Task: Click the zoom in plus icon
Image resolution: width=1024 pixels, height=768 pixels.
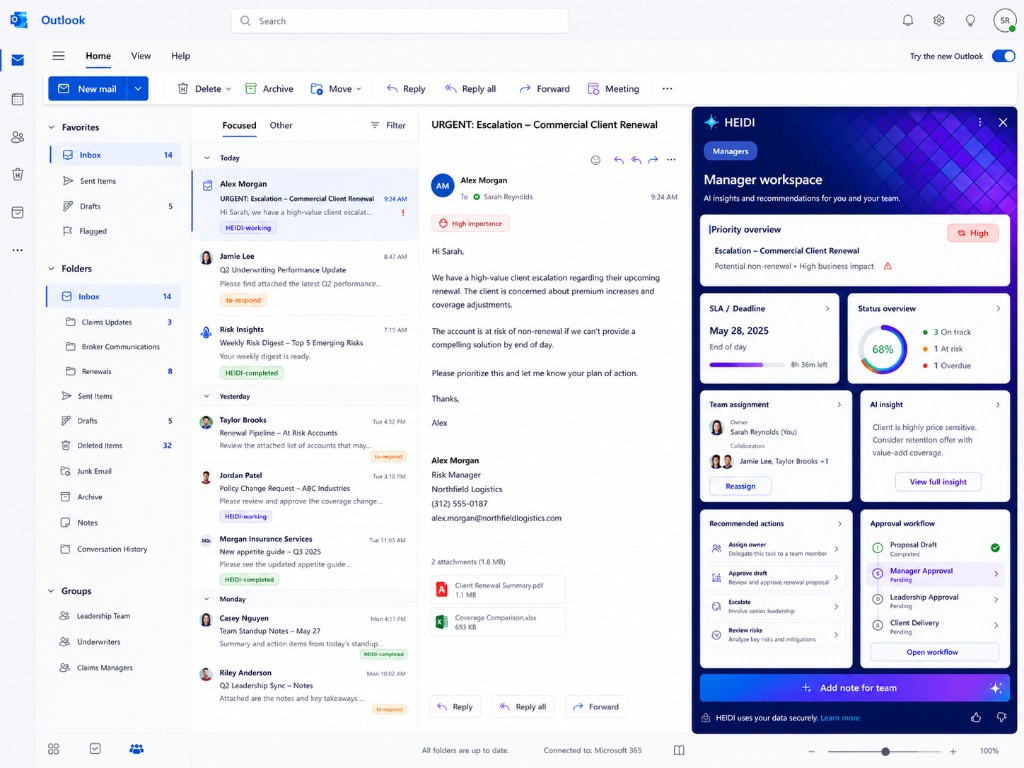Action: (953, 751)
